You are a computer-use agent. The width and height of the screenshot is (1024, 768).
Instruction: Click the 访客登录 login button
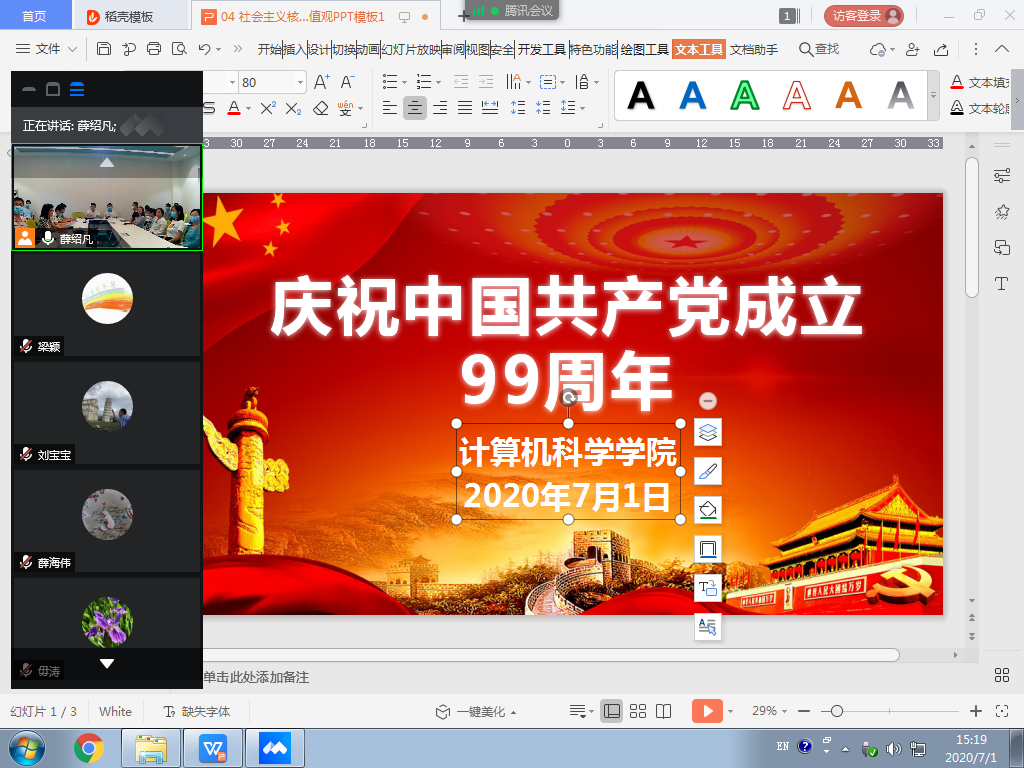click(x=863, y=16)
